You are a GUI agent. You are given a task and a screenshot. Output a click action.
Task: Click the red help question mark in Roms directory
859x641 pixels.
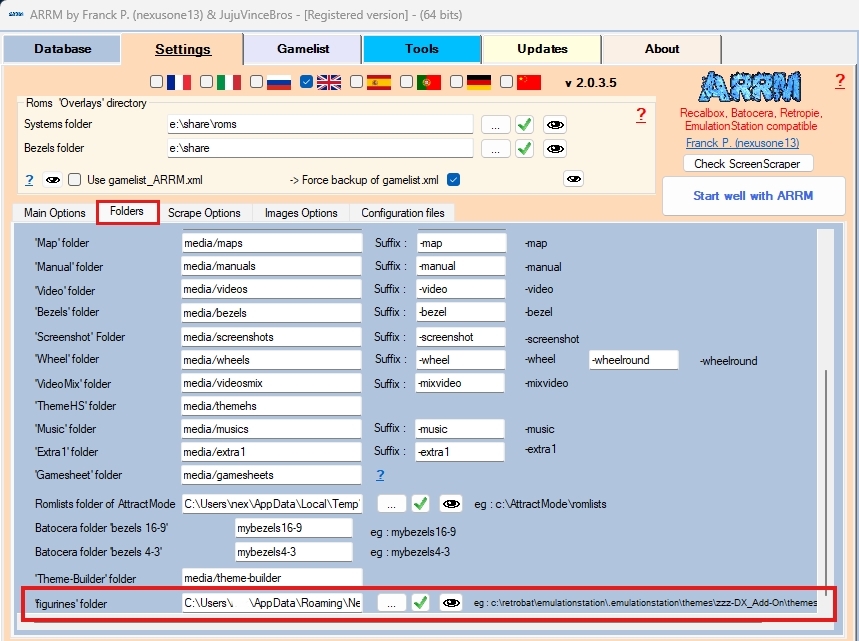(x=641, y=115)
